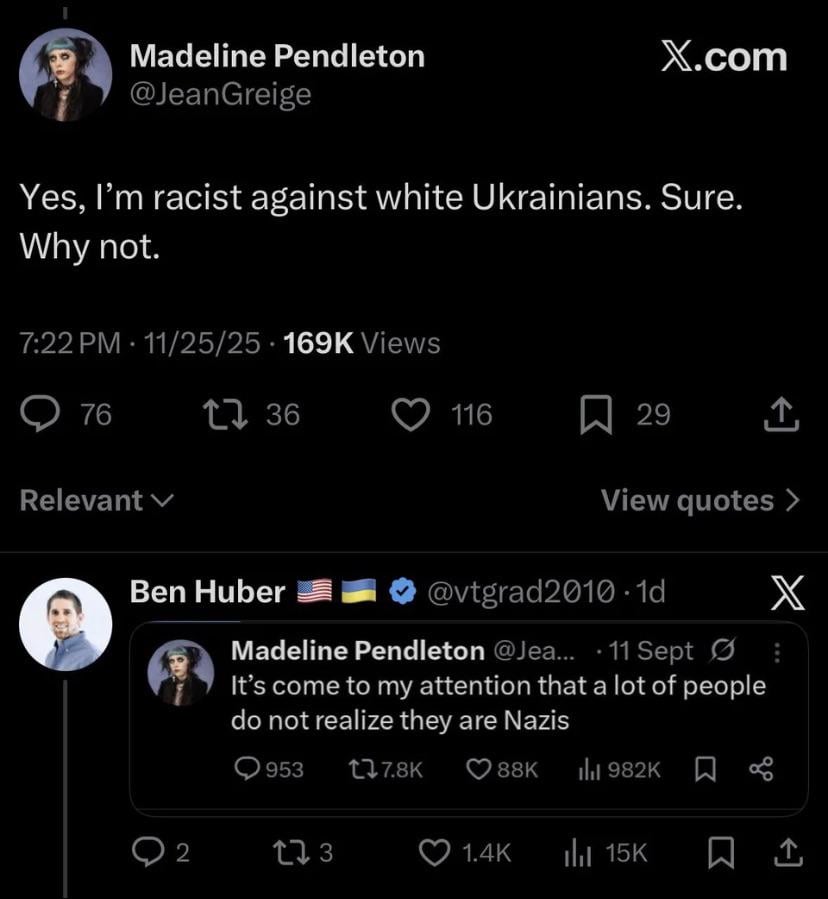Open Ben Huber's profile avatar
The height and width of the screenshot is (899, 828).
pos(66,623)
